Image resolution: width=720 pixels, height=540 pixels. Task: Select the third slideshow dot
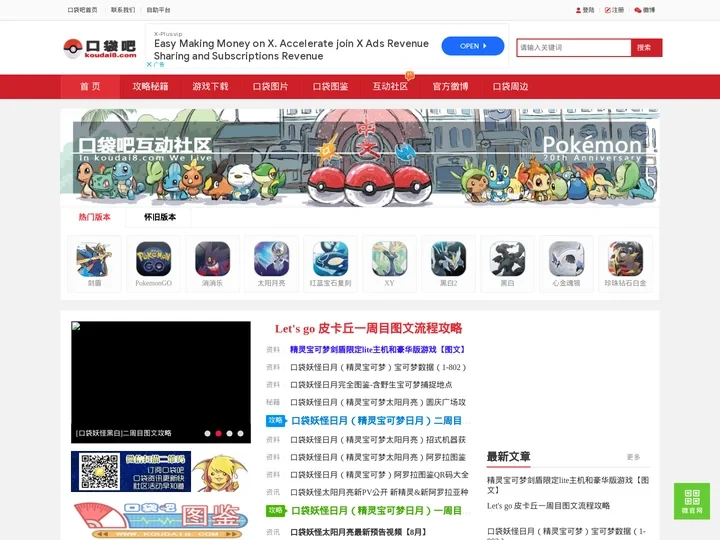pyautogui.click(x=230, y=433)
